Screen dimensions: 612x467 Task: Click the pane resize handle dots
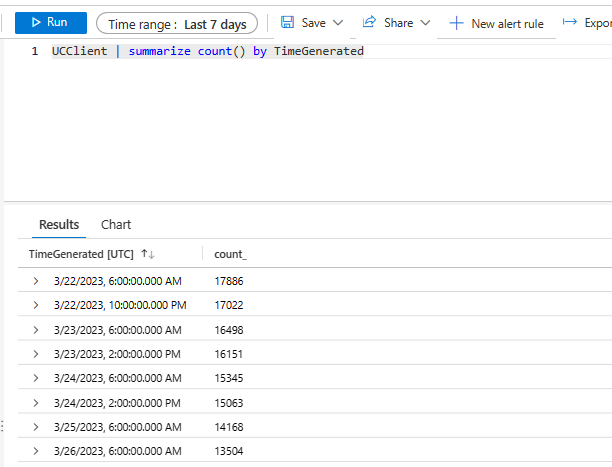[2, 427]
